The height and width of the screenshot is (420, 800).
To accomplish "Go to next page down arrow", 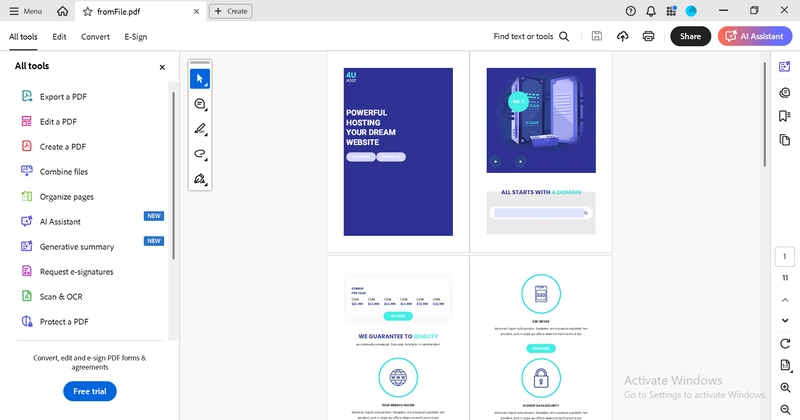I will (x=785, y=321).
